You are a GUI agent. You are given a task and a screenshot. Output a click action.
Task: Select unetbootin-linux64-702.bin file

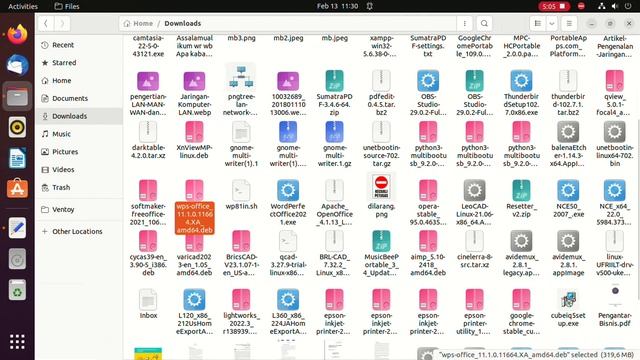tap(615, 144)
